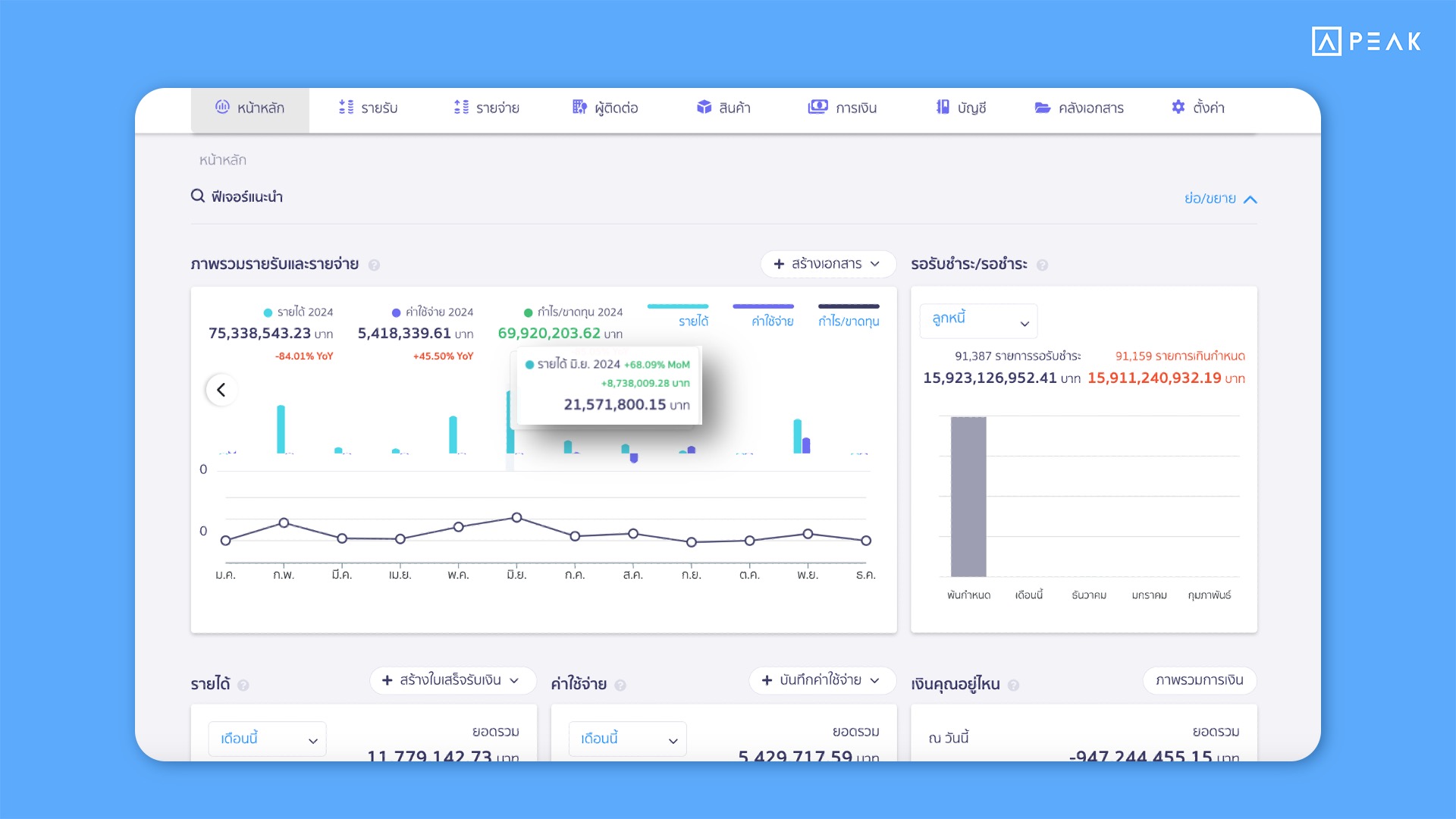Click the gear icon beside ตั้งค่า
This screenshot has height=819, width=1456.
click(x=1178, y=107)
